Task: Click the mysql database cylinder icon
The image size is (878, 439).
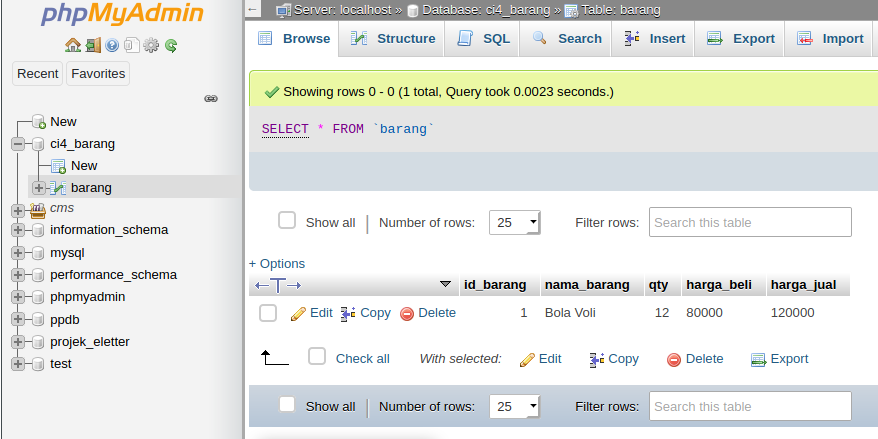Action: (x=38, y=253)
